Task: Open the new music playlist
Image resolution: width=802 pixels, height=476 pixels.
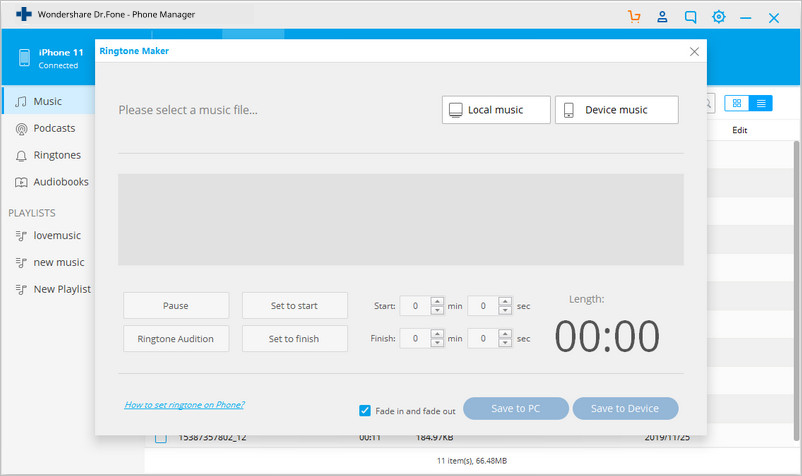Action: pyautogui.click(x=49, y=262)
